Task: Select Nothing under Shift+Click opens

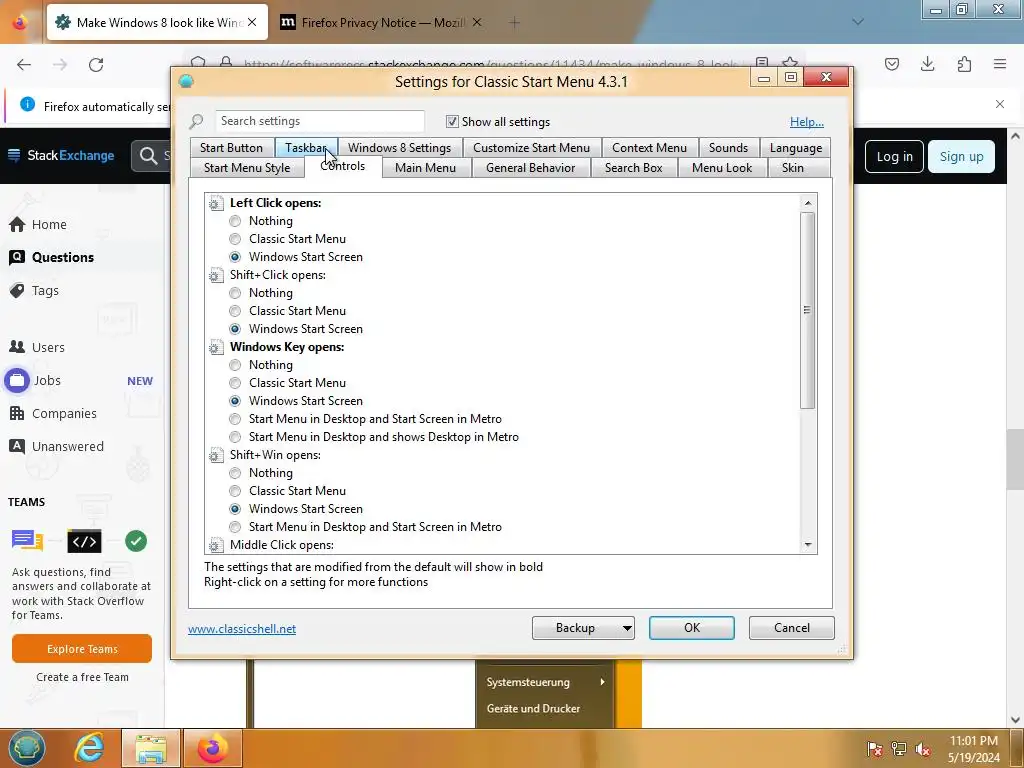Action: (x=235, y=293)
